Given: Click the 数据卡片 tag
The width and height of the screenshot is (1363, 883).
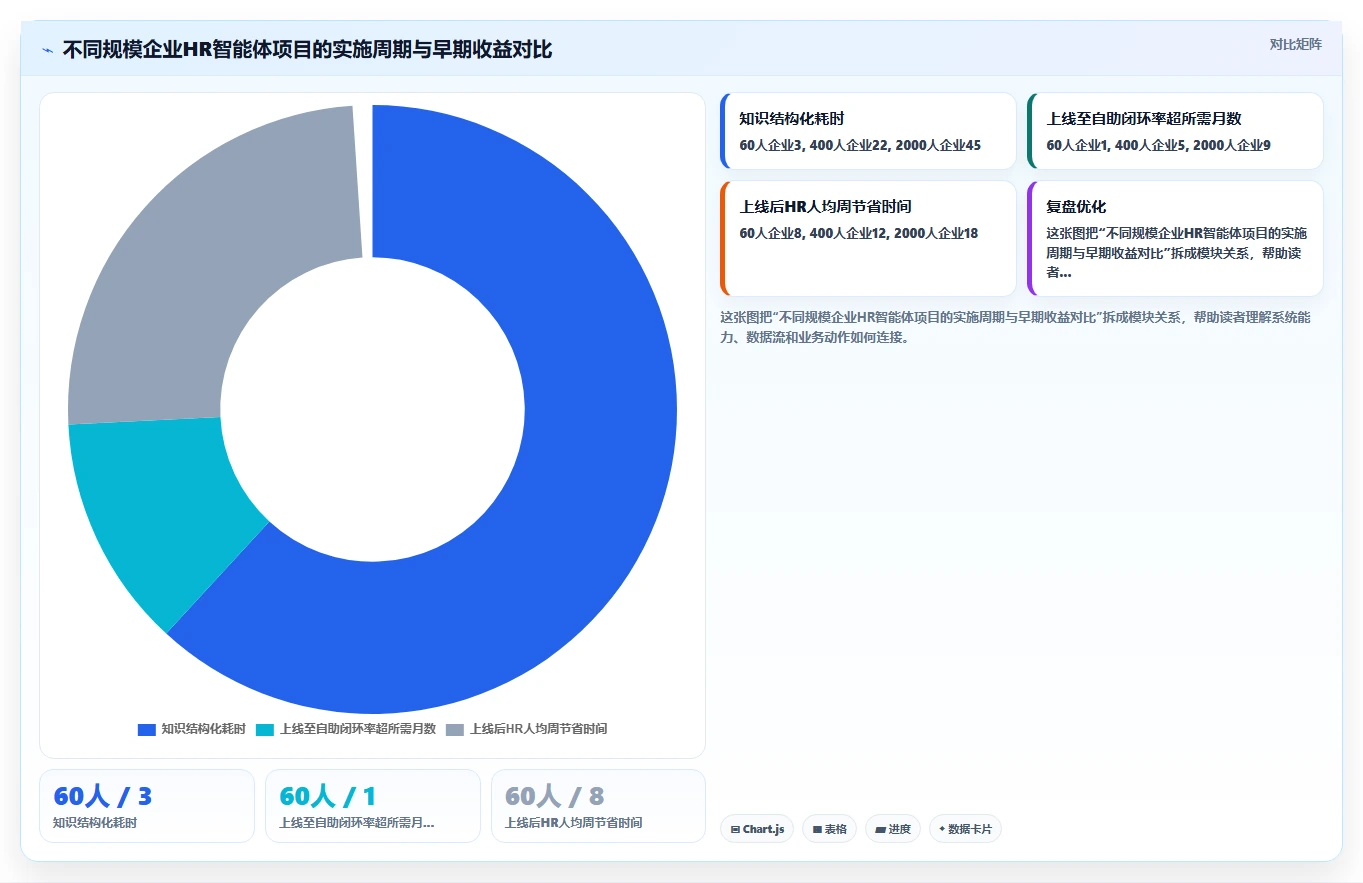Looking at the screenshot, I should [x=965, y=829].
